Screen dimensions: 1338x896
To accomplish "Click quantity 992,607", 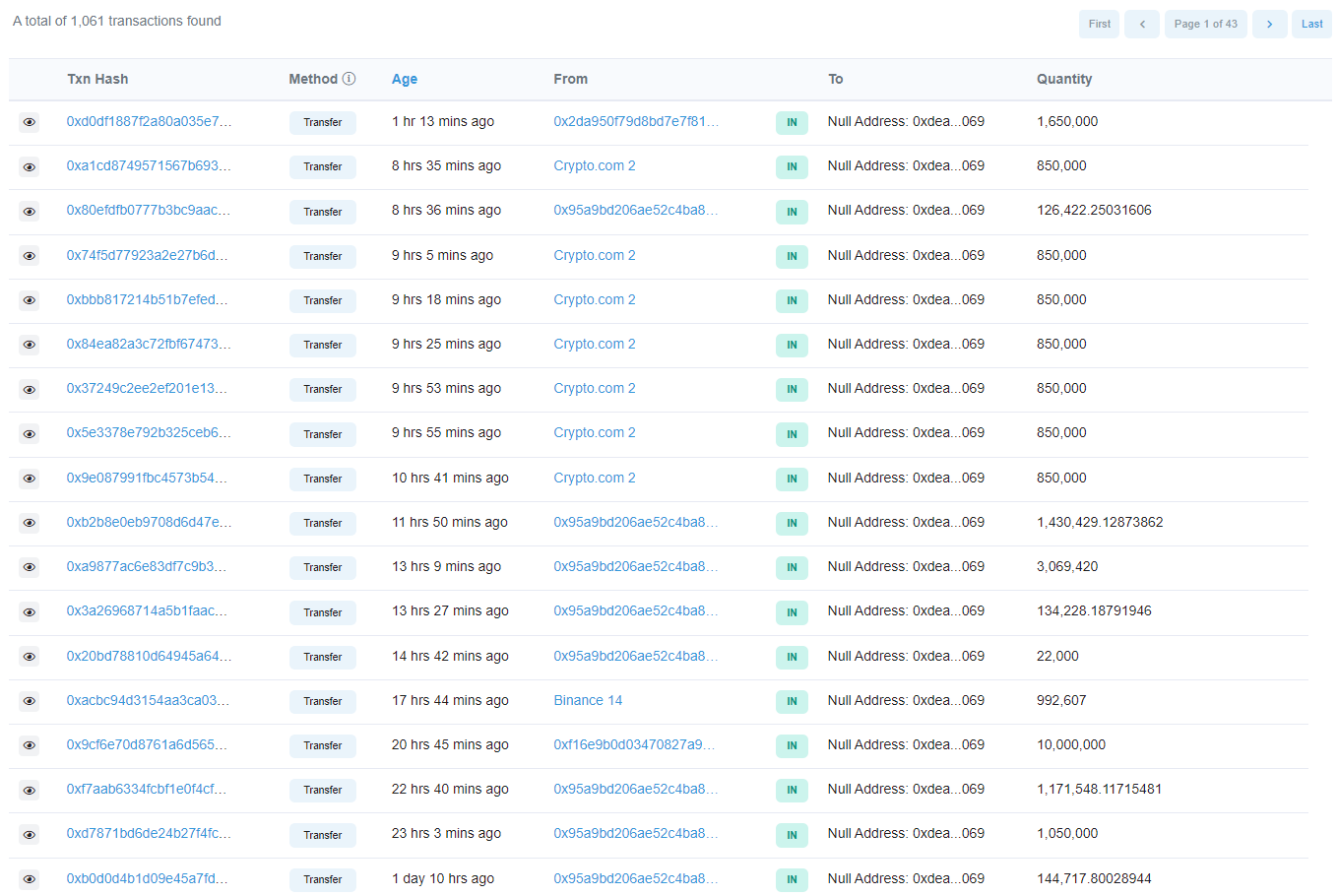I will (x=1061, y=700).
